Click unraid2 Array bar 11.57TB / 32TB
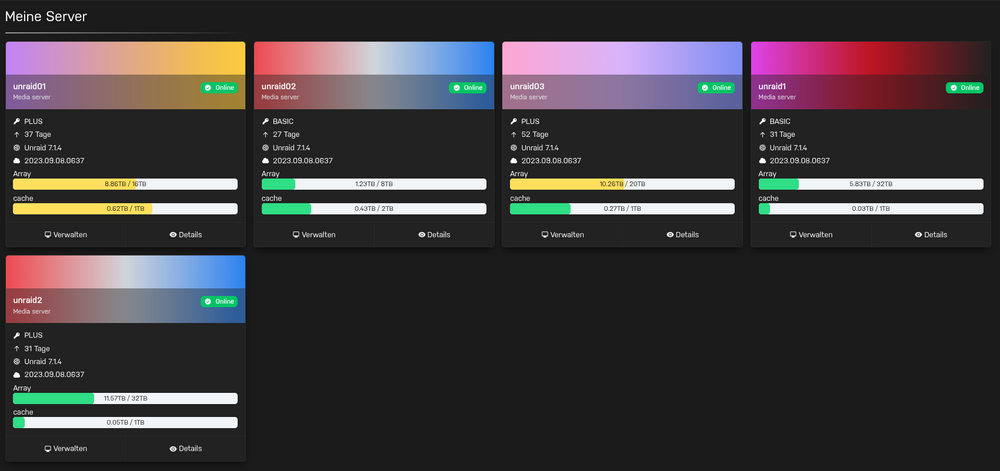The image size is (1000, 471). tap(125, 398)
